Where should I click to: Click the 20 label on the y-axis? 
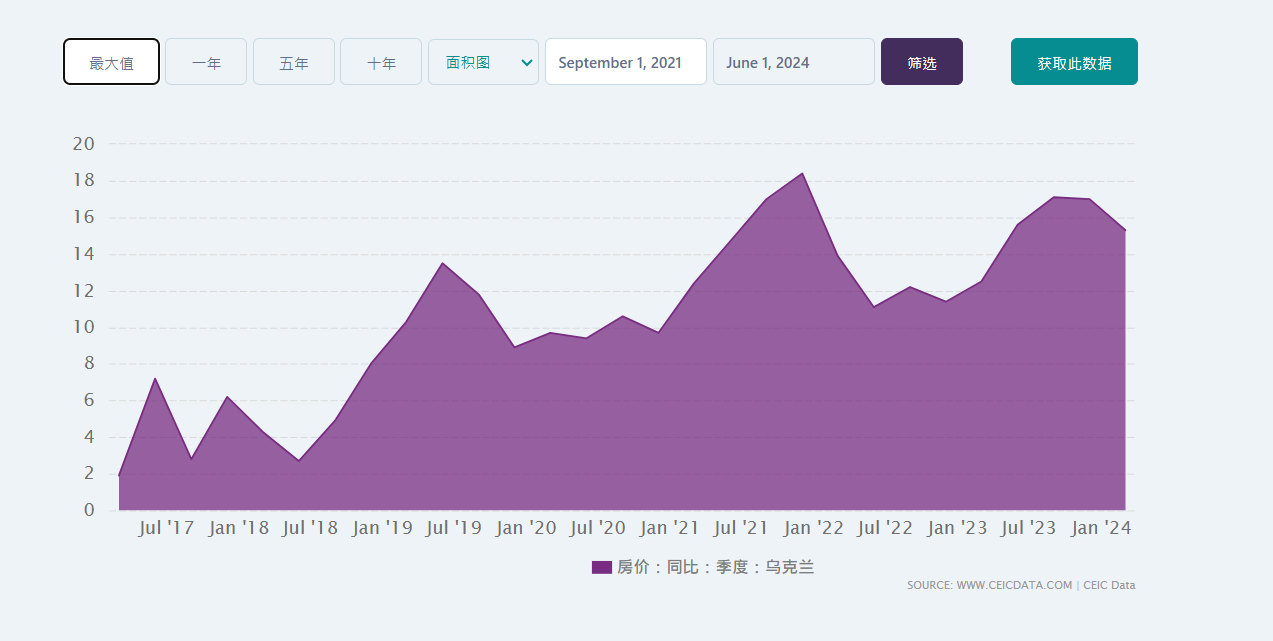pos(84,144)
